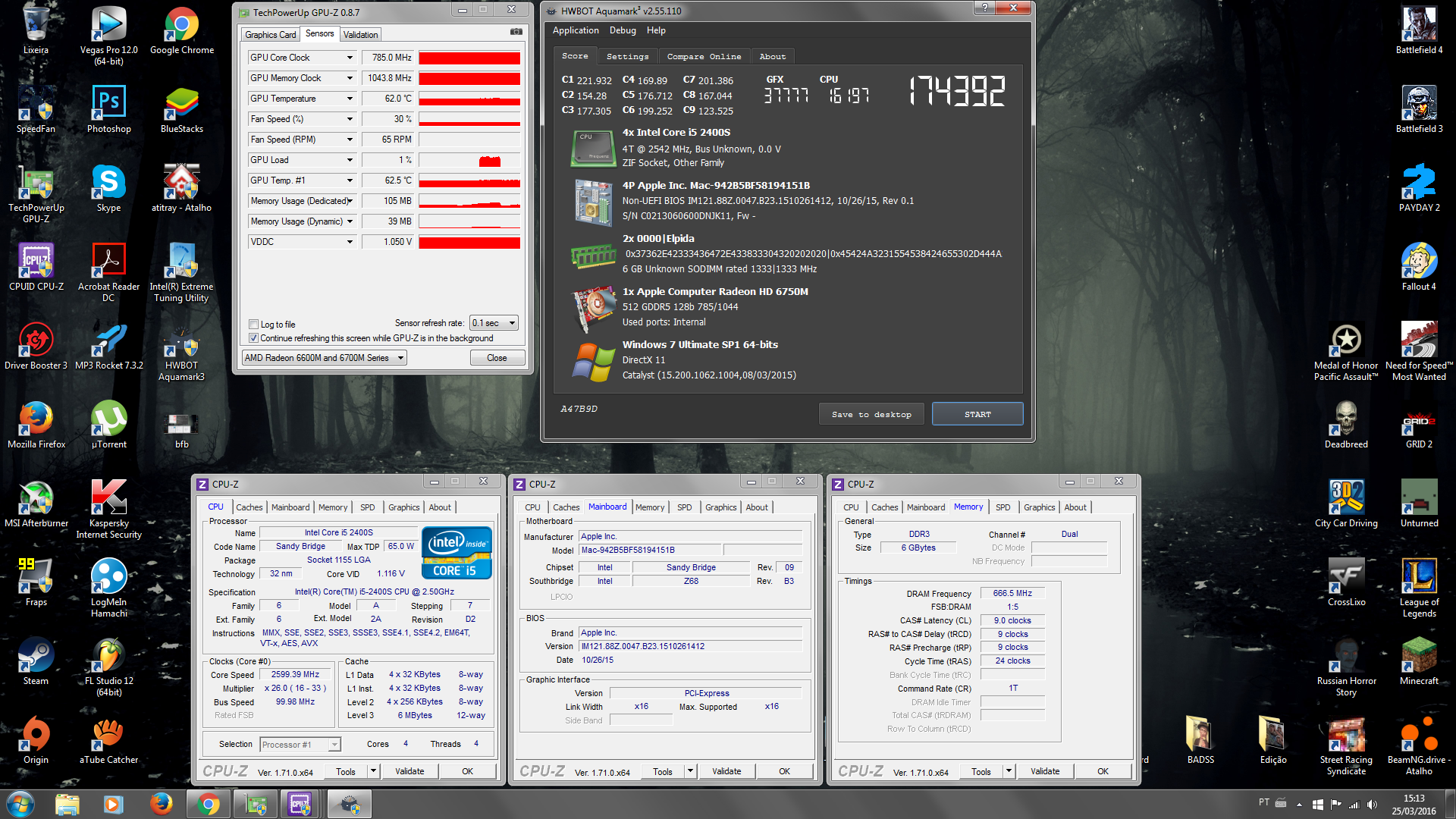Launch Fallout 4 desktop shortcut
This screenshot has width=1456, height=819.
pos(1419,267)
